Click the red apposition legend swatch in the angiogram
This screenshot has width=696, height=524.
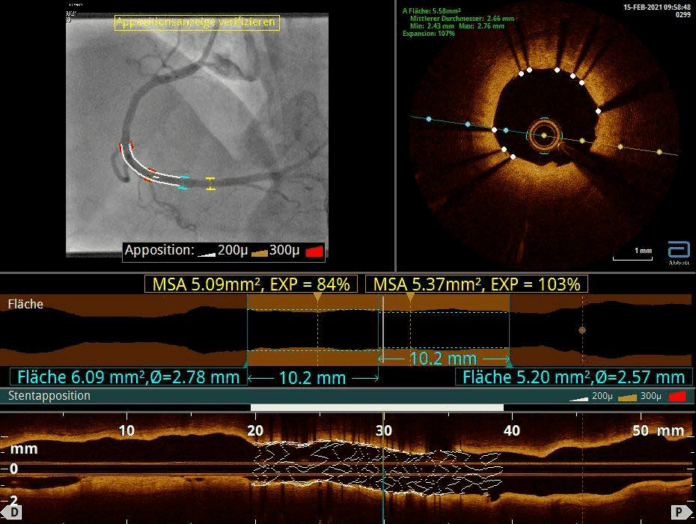(314, 251)
